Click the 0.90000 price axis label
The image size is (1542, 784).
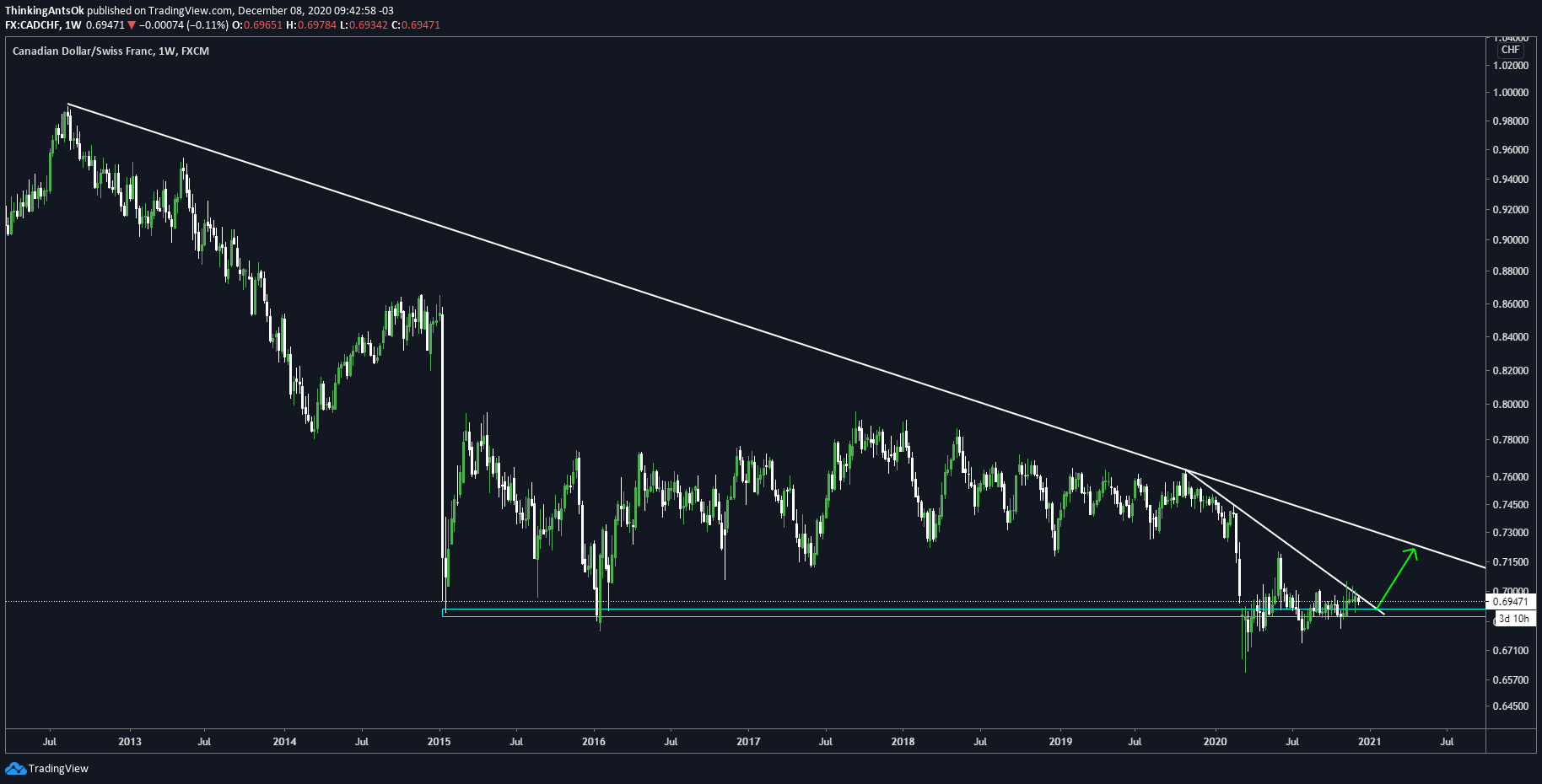[1511, 240]
